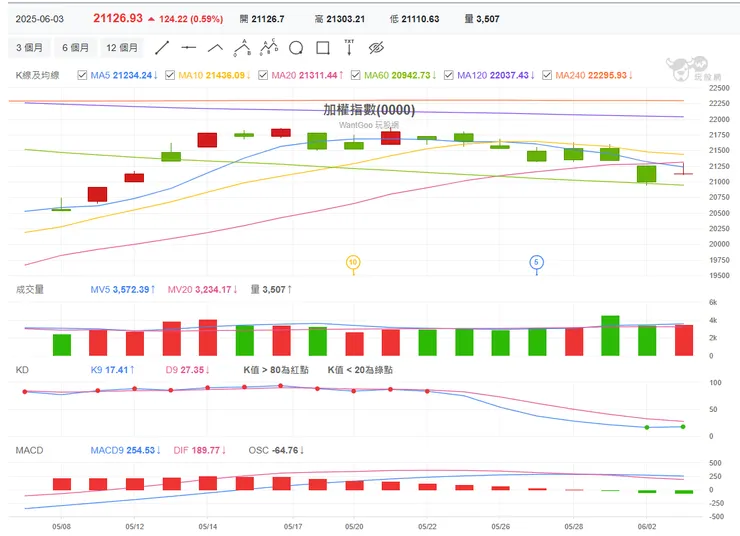Viewport: 740px width, 536px height.
Task: Switch chart range to 12 個月
Action: (x=122, y=48)
